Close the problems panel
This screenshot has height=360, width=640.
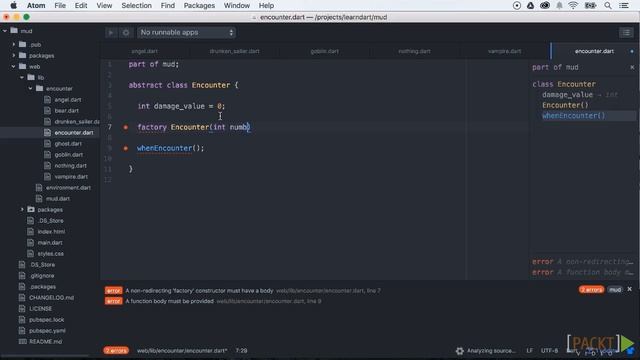pos(629,289)
